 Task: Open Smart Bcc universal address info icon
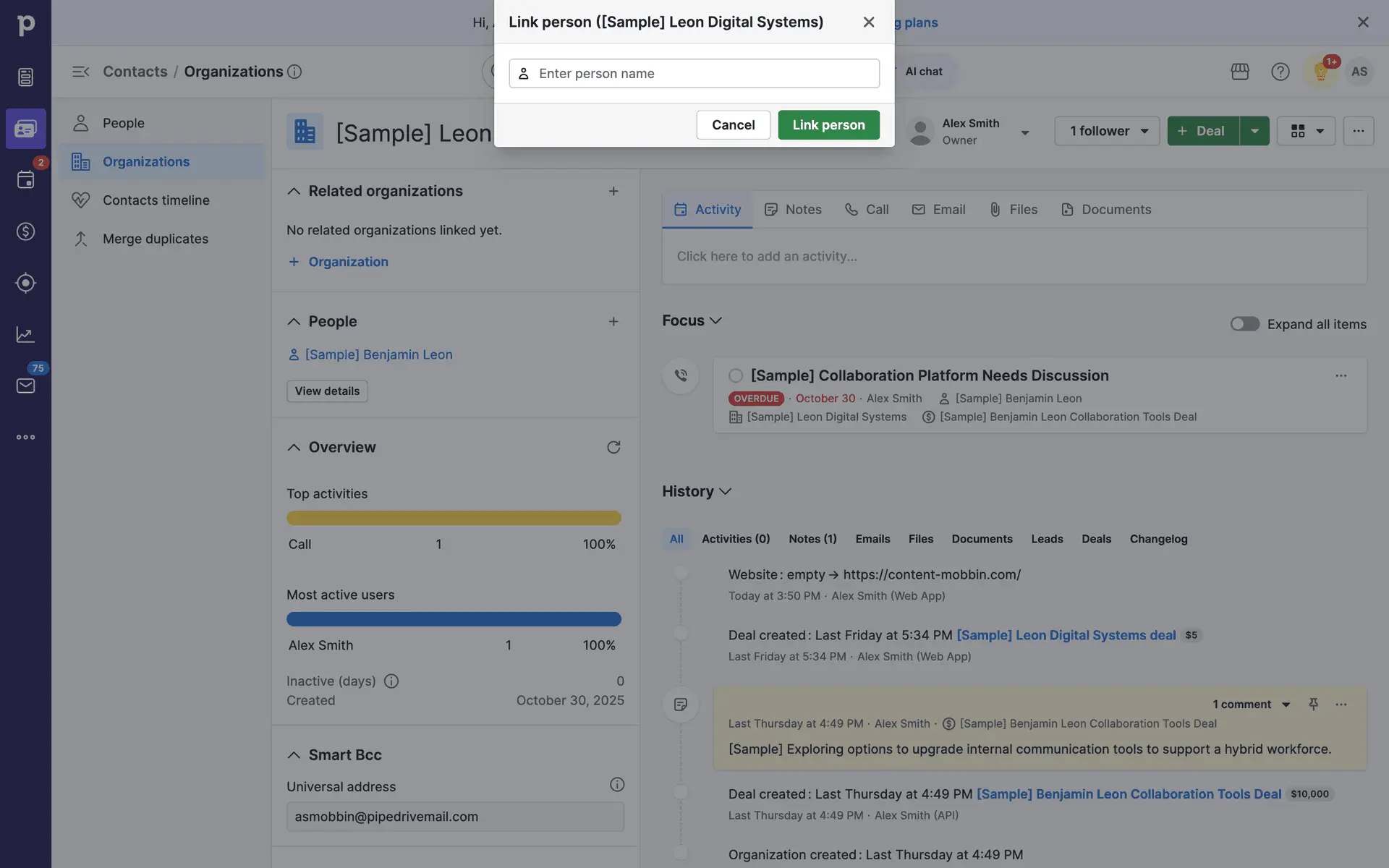(616, 785)
